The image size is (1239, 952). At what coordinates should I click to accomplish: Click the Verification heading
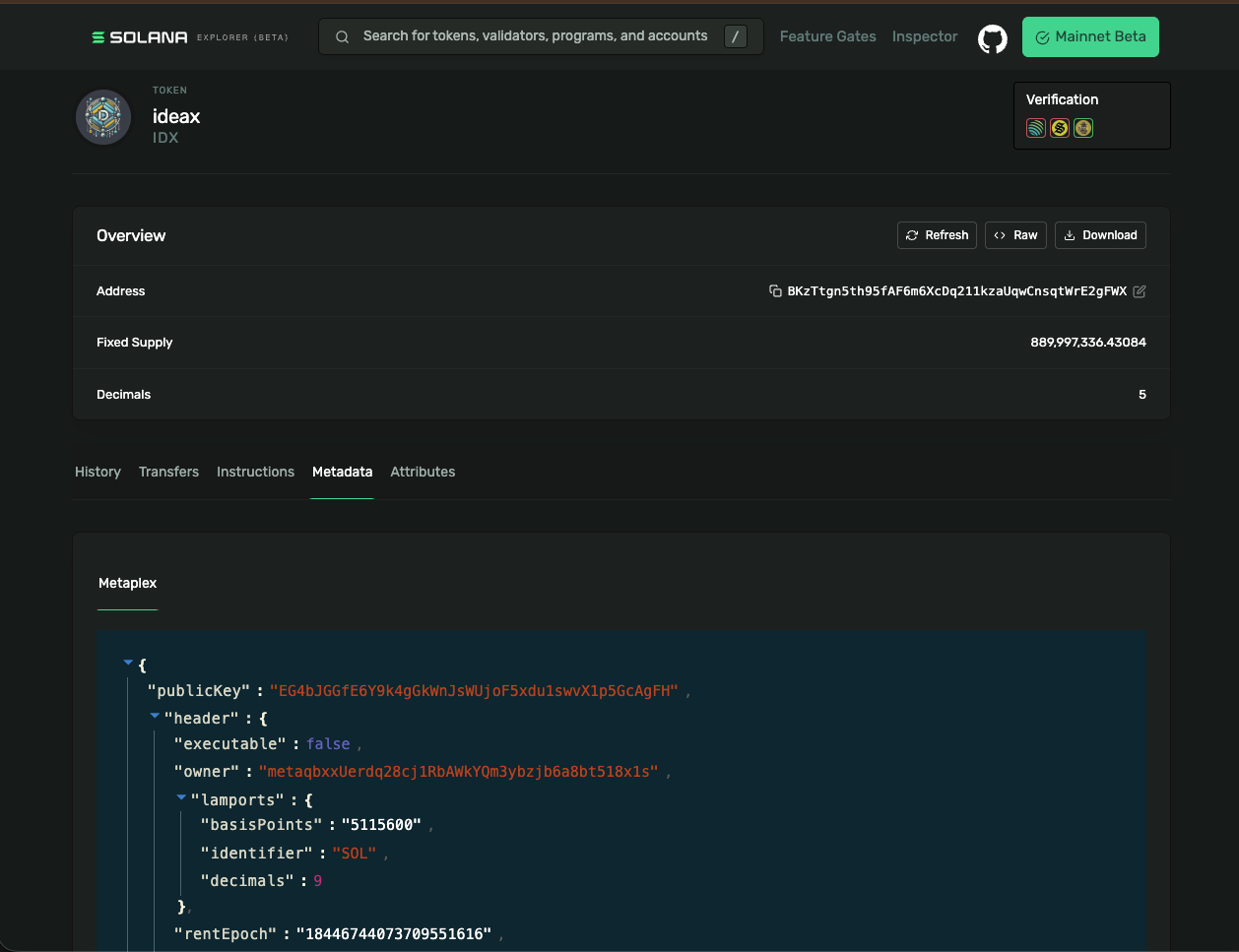[x=1062, y=99]
